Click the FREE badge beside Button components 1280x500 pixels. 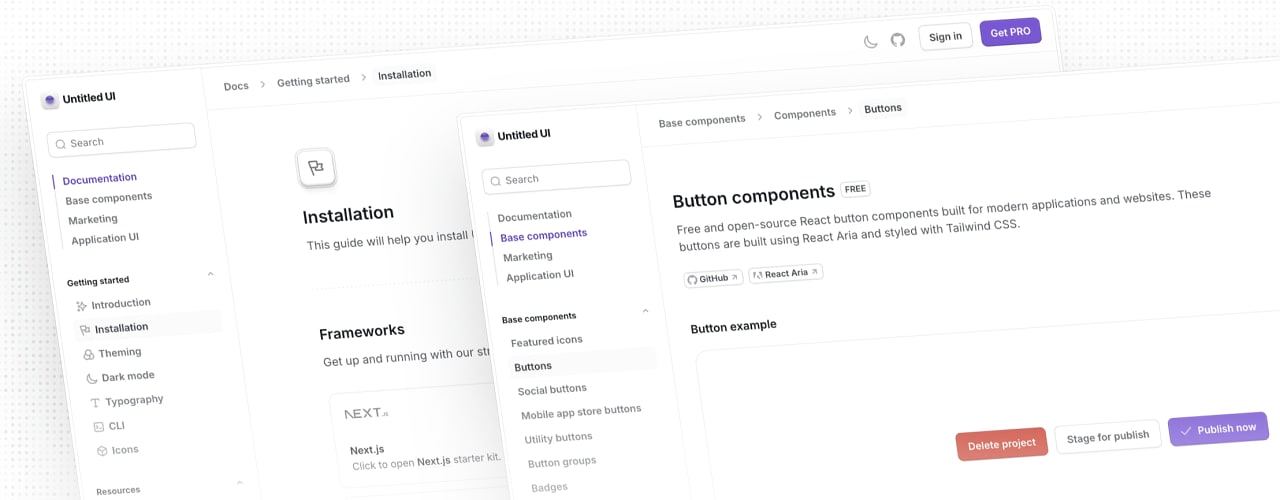[x=855, y=188]
